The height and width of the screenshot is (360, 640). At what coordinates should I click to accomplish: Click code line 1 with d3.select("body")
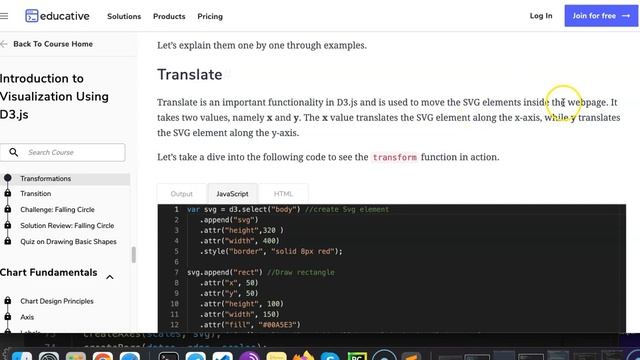[288, 209]
